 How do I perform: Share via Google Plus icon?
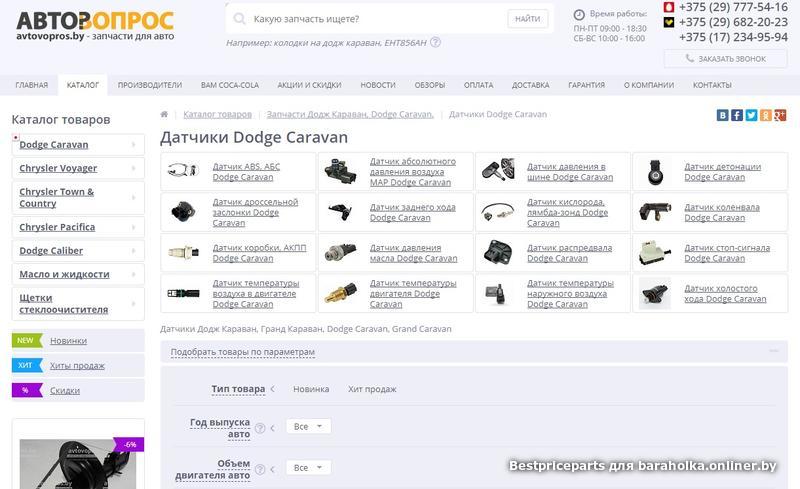(x=780, y=115)
